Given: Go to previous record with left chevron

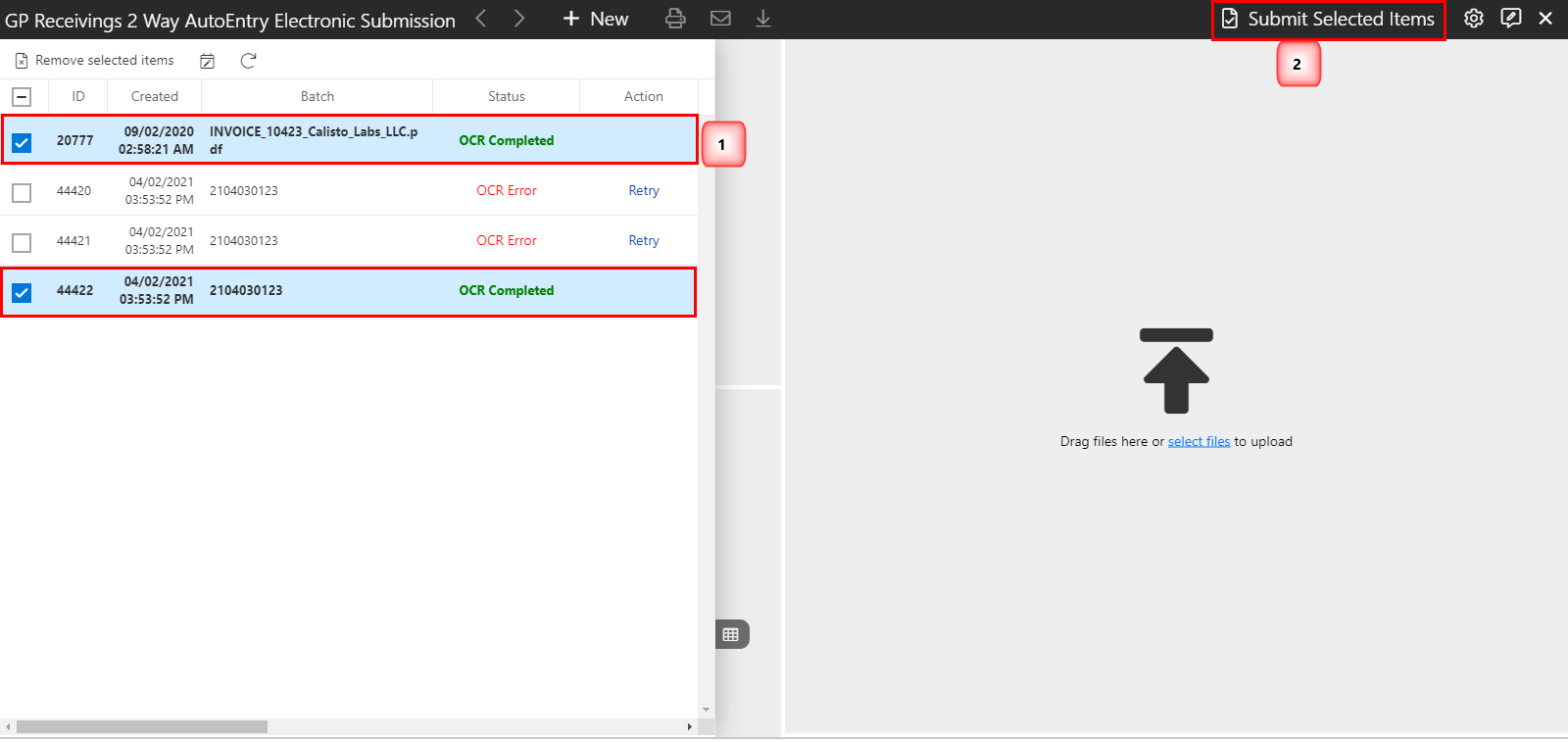Looking at the screenshot, I should (481, 19).
